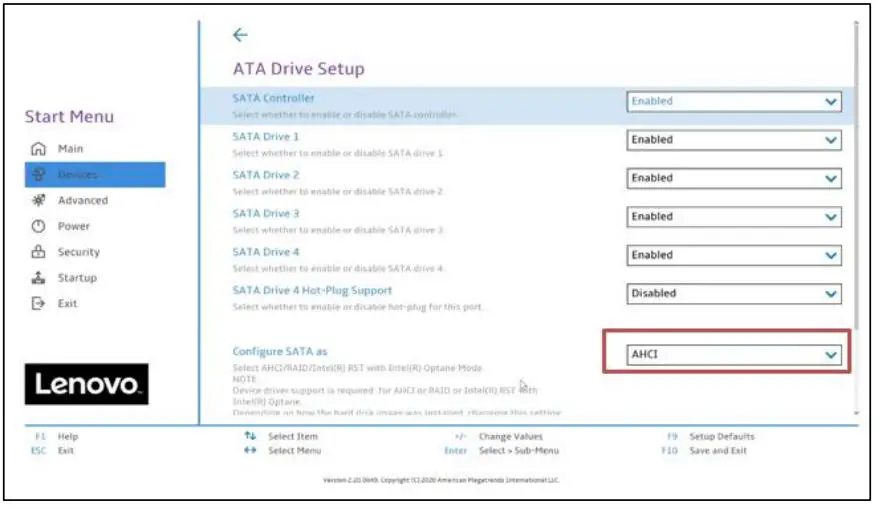Screen dimensions: 882x509
Task: Click the Startup icon in sidebar
Action: point(38,277)
